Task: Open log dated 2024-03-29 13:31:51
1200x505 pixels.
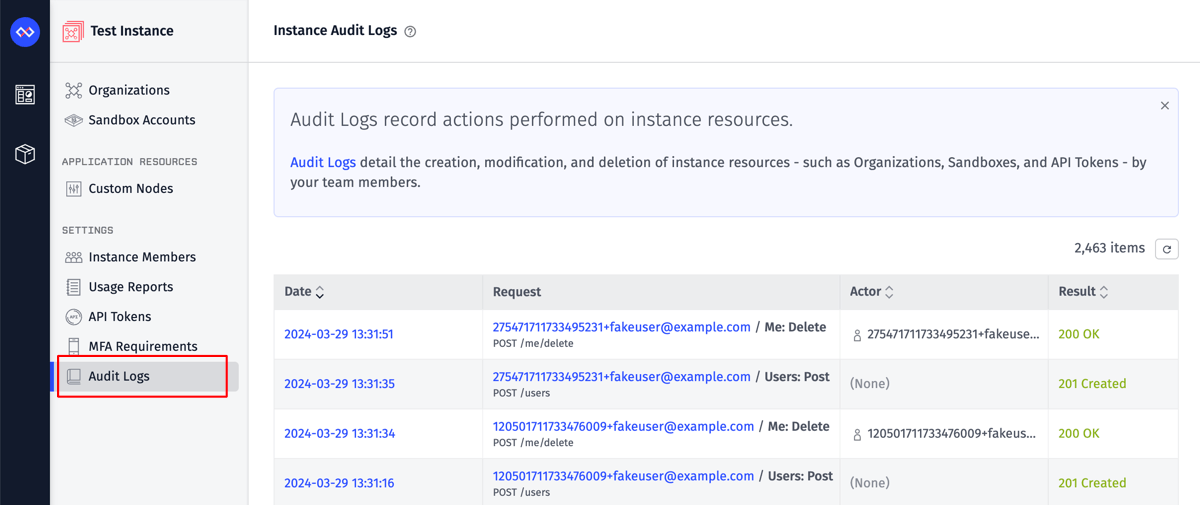Action: click(x=339, y=334)
